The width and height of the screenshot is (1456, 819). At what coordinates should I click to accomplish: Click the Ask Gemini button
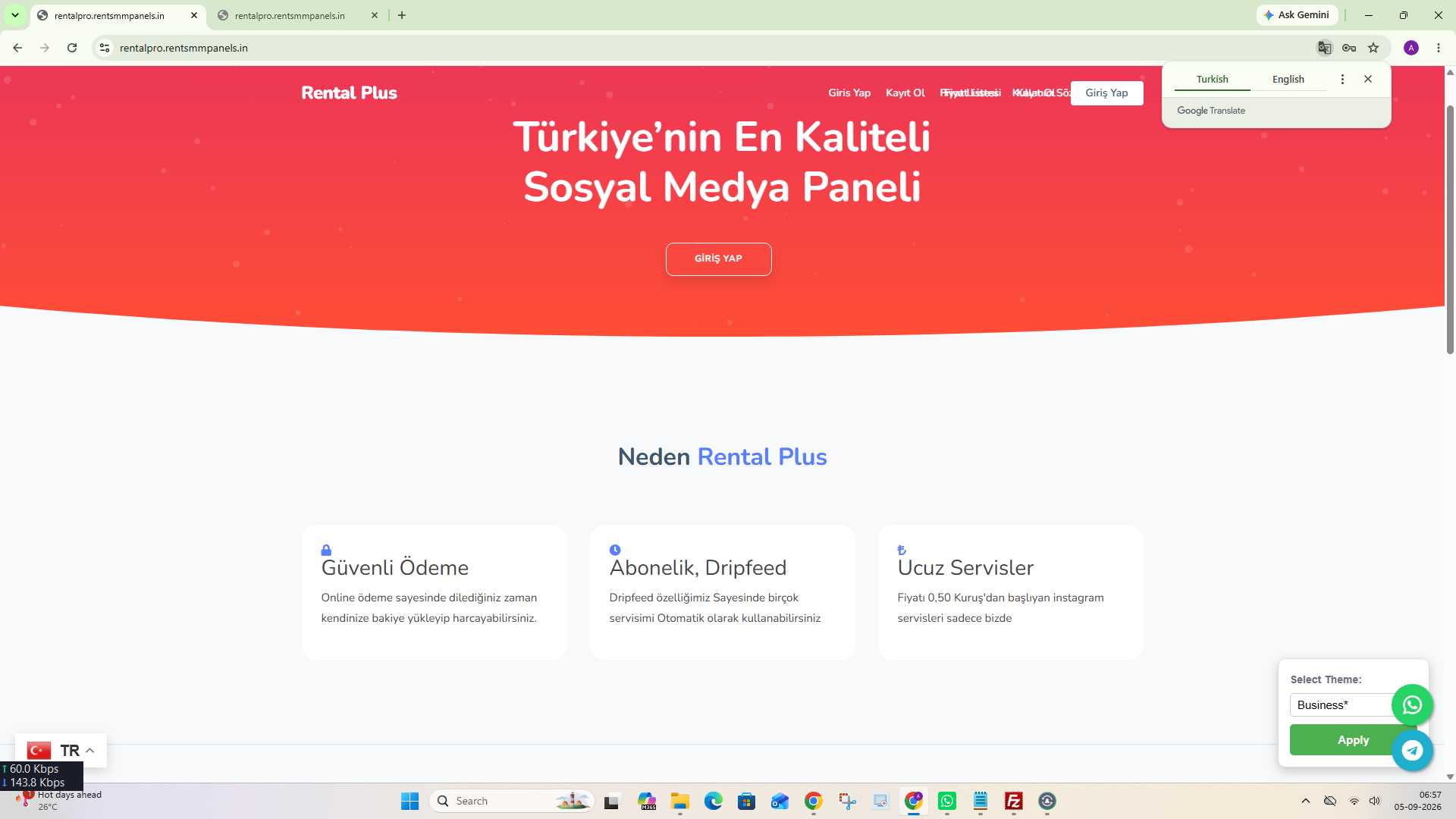(1297, 15)
